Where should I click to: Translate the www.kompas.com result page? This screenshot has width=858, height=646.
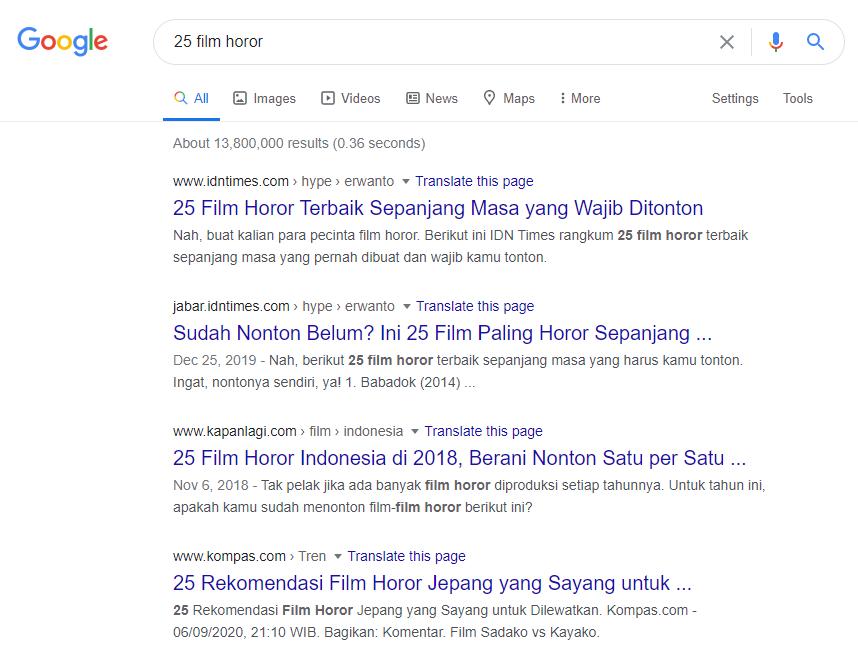(406, 556)
